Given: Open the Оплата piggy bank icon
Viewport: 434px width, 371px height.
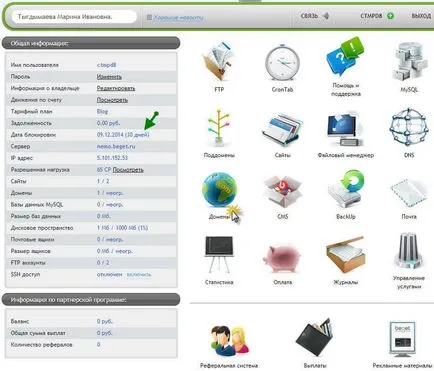Looking at the screenshot, I should coord(283,258).
